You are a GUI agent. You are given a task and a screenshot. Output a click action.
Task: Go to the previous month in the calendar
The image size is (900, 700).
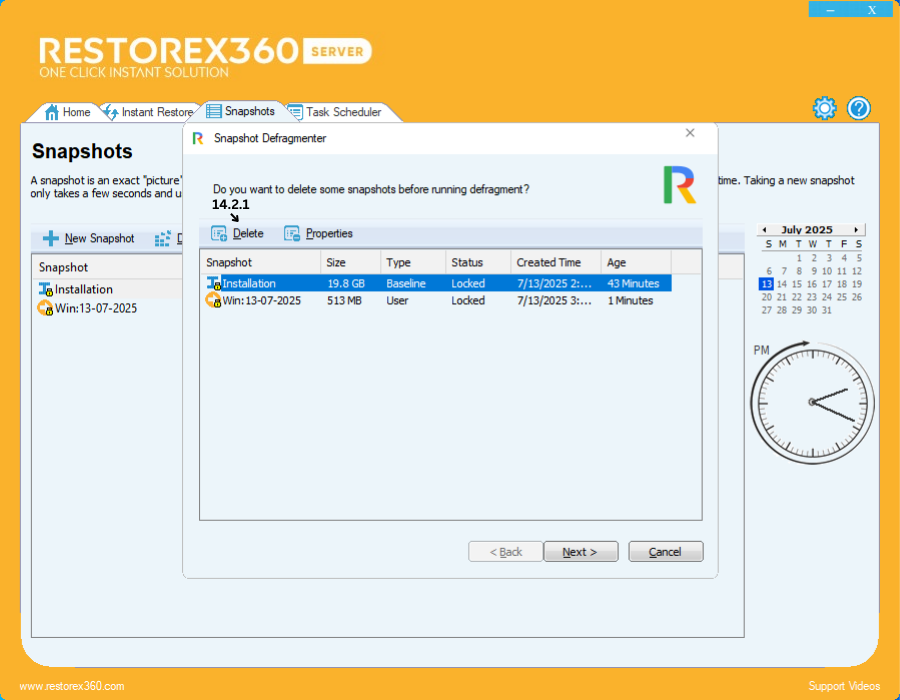point(765,230)
